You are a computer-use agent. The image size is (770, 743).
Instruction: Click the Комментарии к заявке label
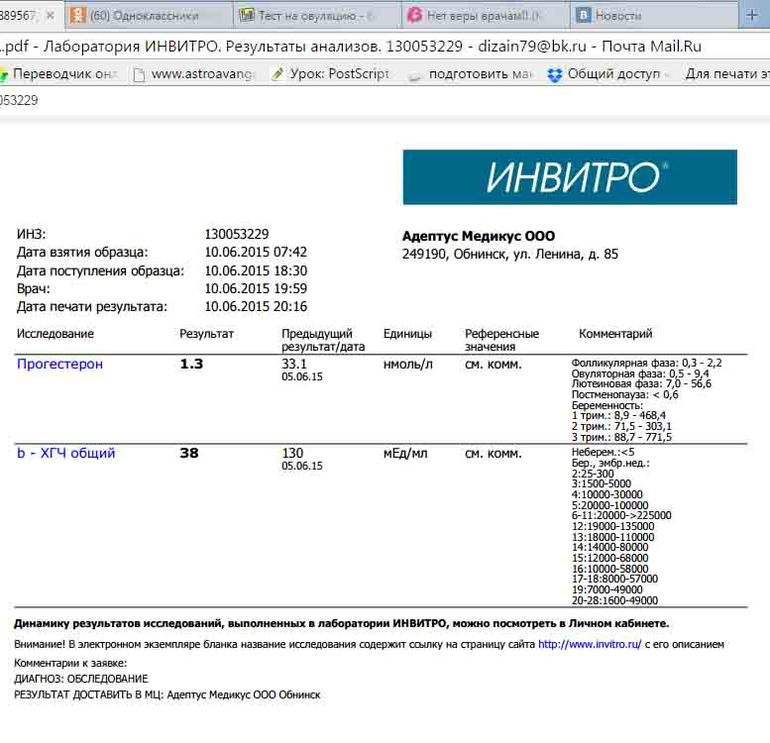coord(70,663)
